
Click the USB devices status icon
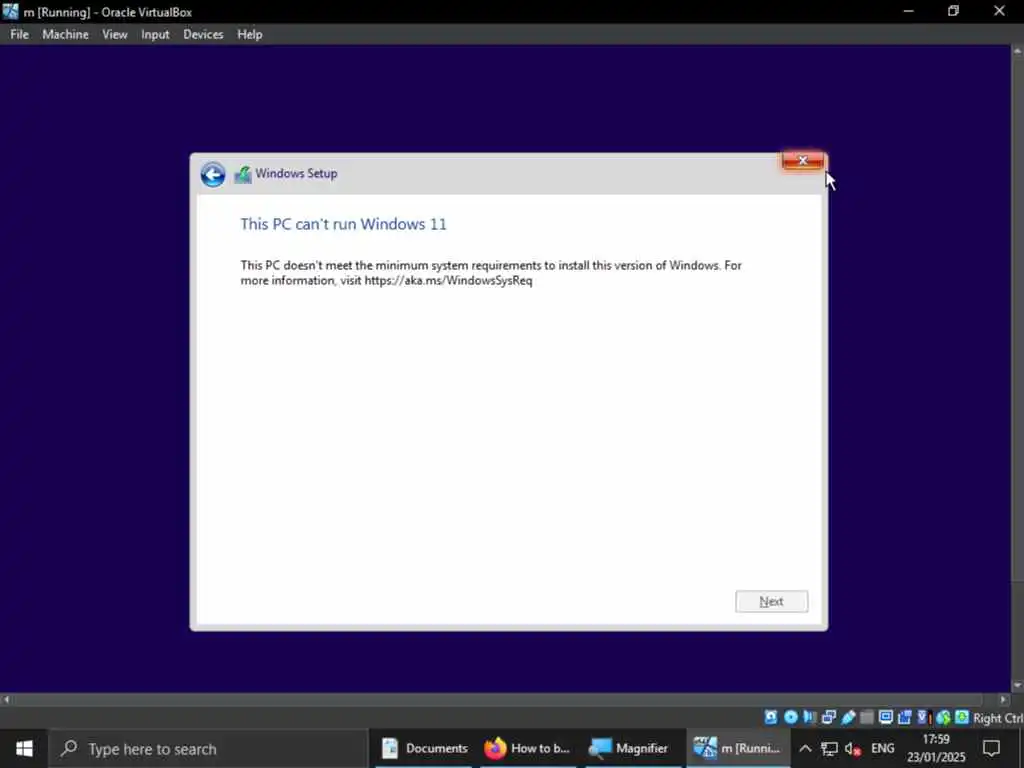click(848, 717)
